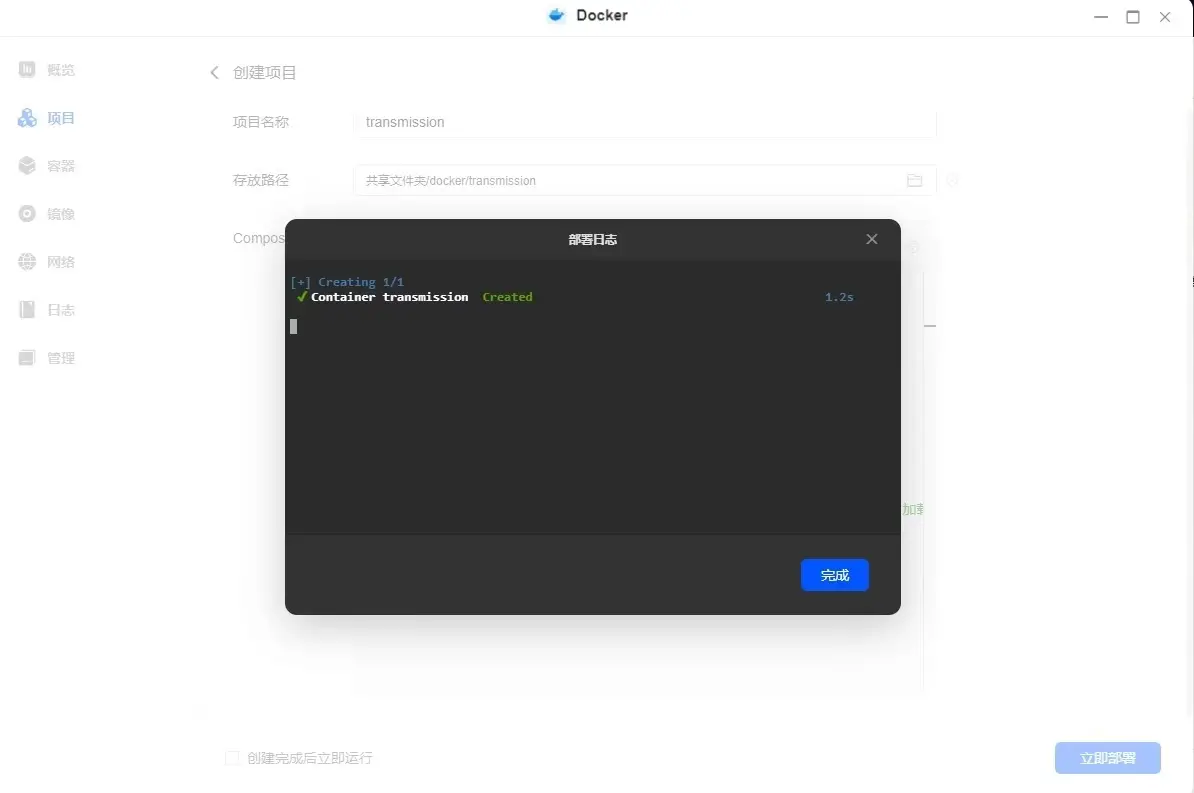Click inside the deployment log terminal area
Viewport: 1194px width, 793px height.
592,420
